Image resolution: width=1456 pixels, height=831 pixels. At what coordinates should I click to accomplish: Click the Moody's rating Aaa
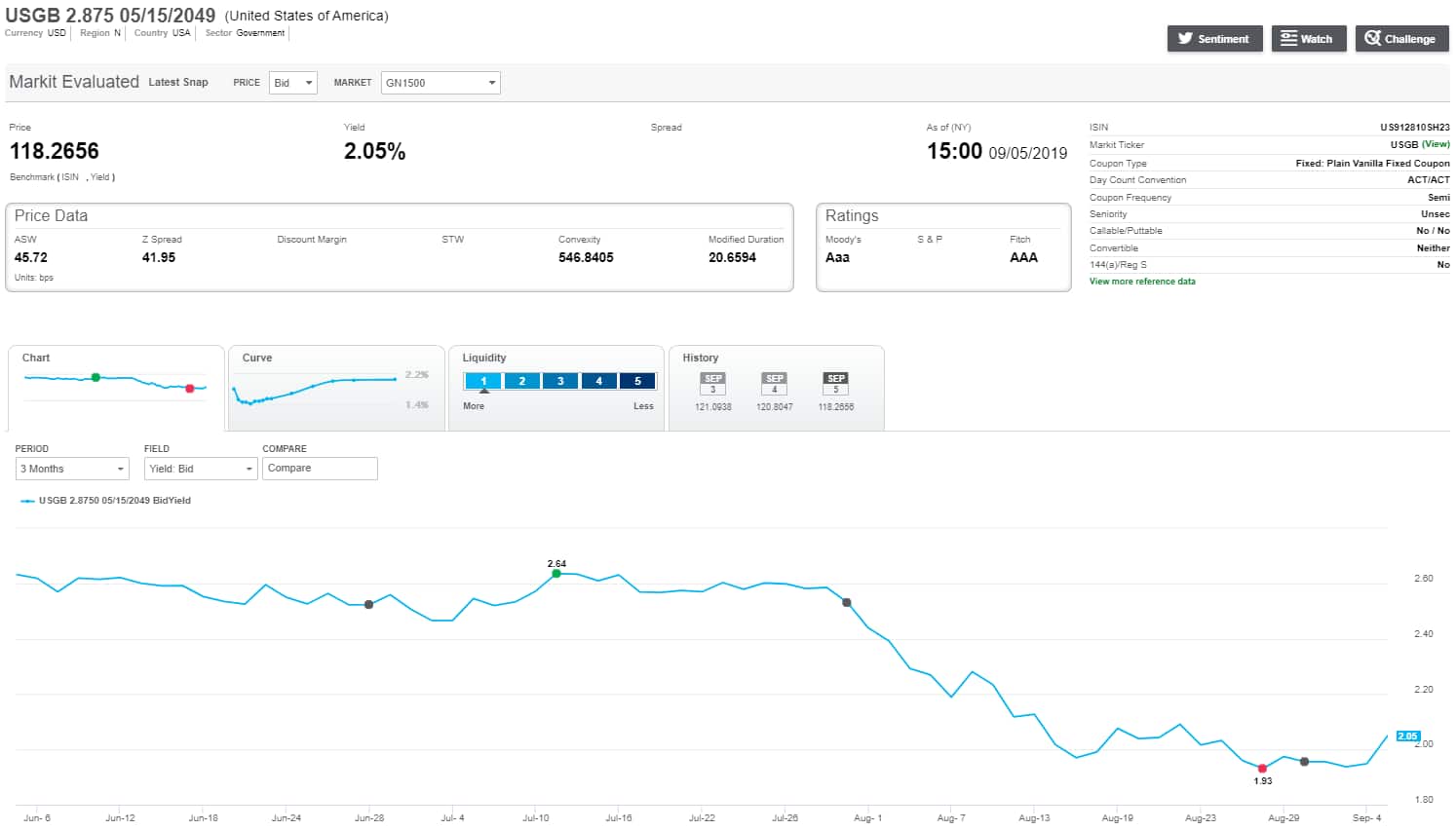click(837, 257)
